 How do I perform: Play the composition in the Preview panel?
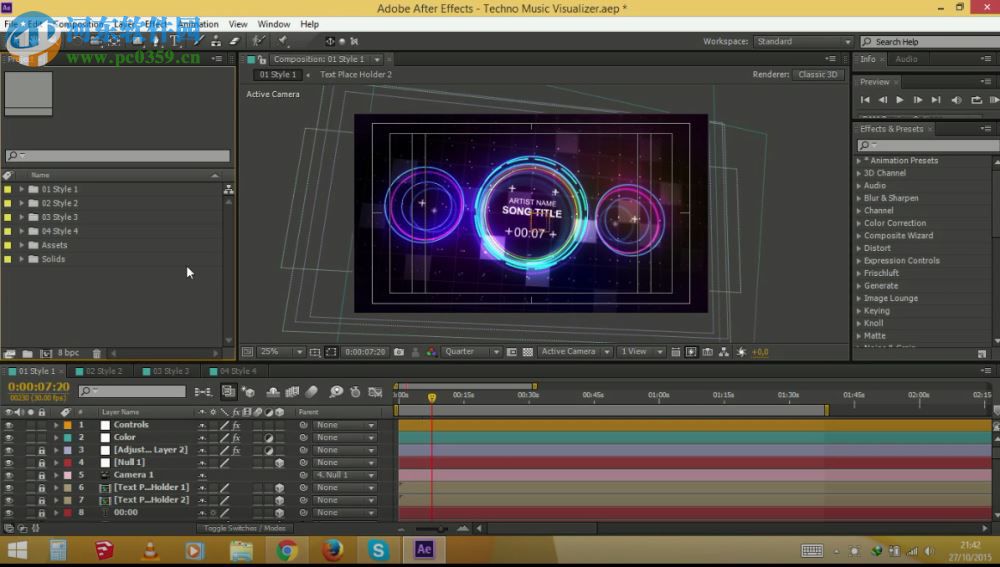pyautogui.click(x=900, y=100)
